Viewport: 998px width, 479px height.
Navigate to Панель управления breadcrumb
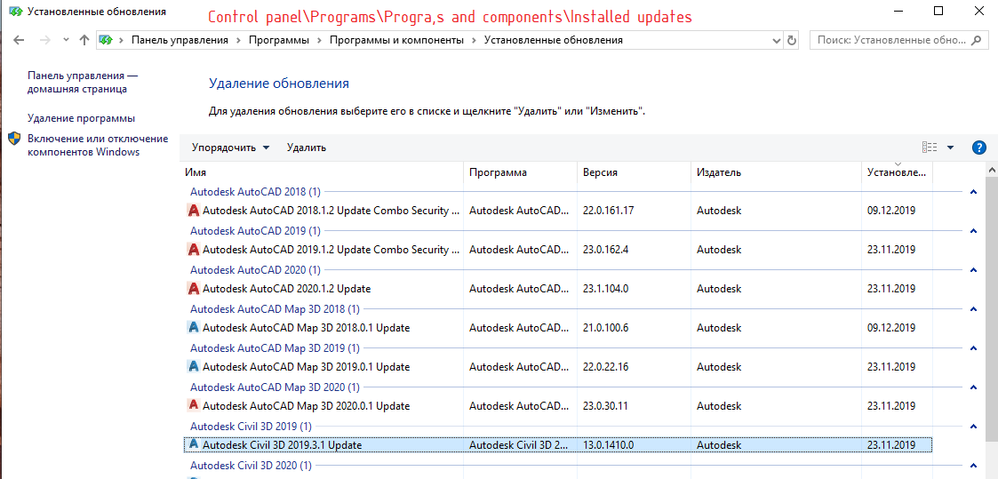point(179,40)
